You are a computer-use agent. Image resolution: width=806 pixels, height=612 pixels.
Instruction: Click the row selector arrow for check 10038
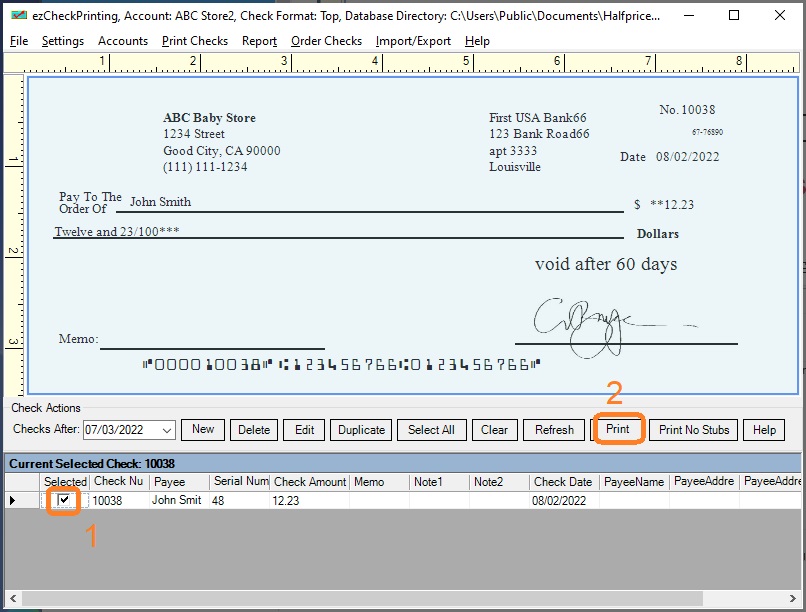[13, 500]
